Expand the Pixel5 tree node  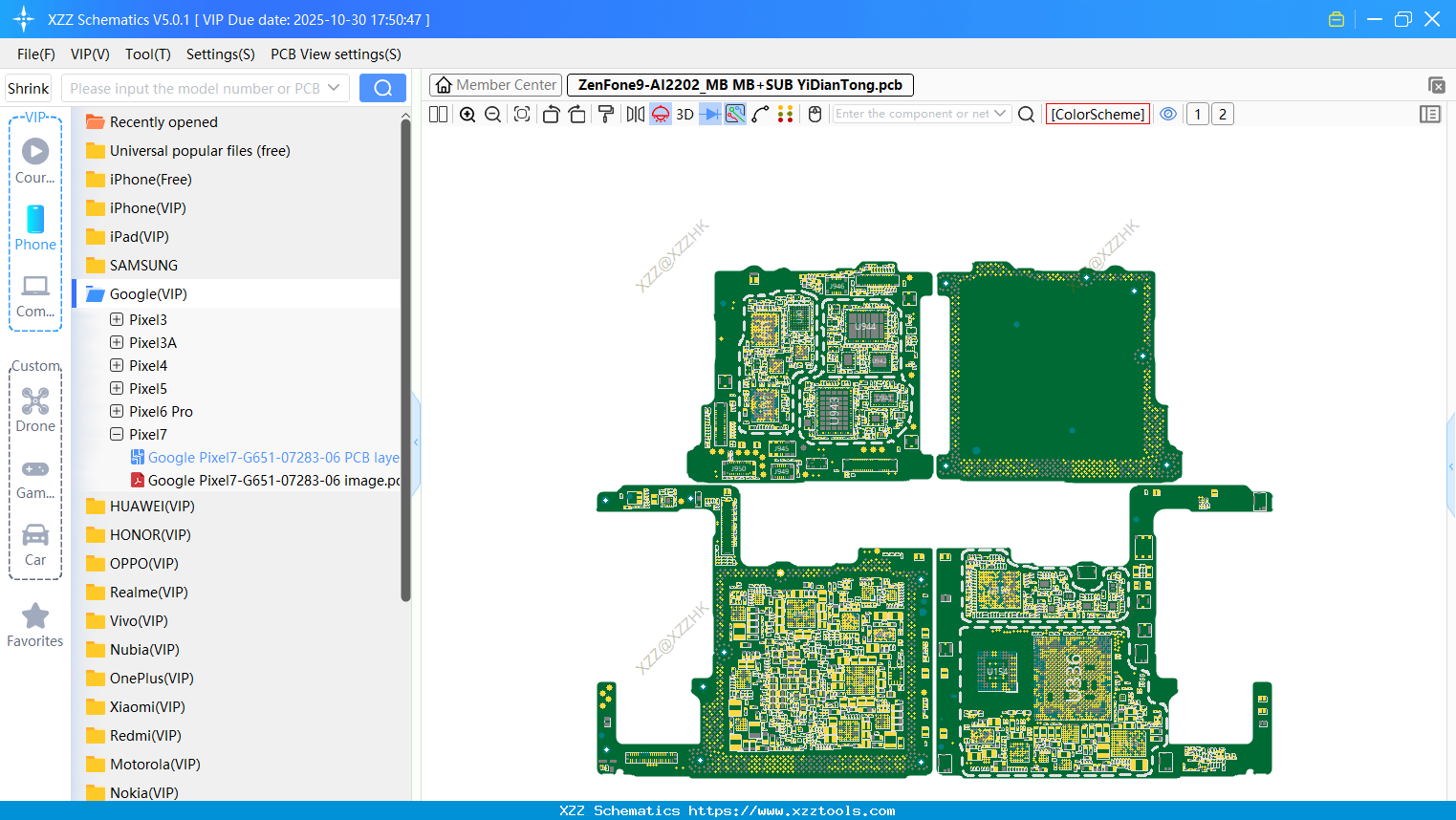point(117,388)
